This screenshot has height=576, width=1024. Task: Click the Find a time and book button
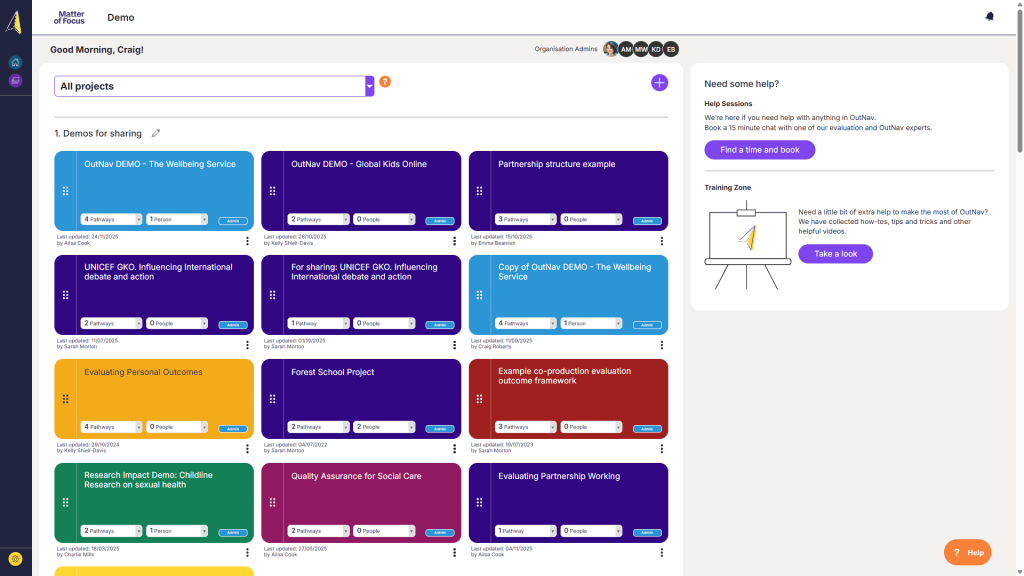click(759, 150)
